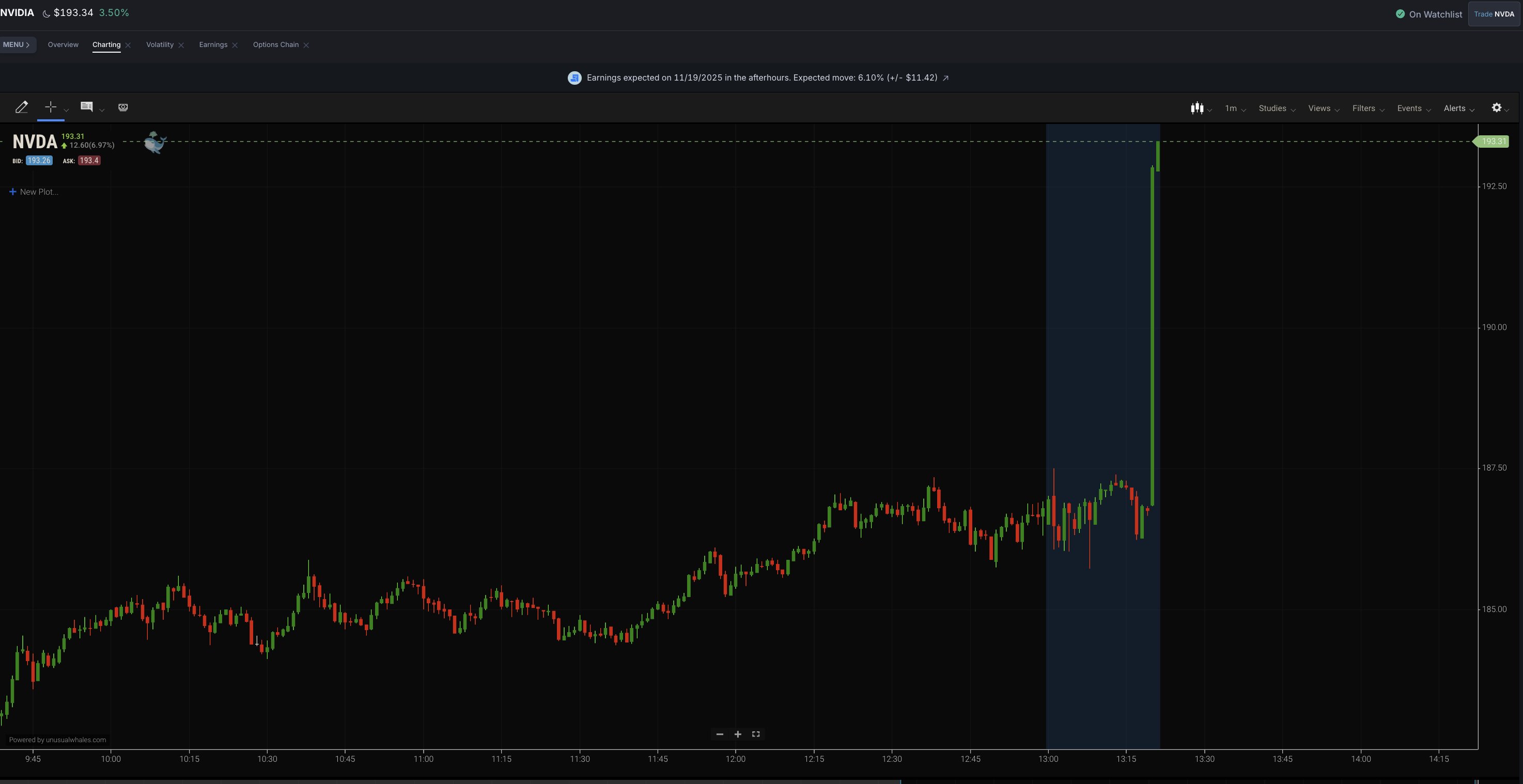Click the chart snapshot camera icon
Image resolution: width=1523 pixels, height=784 pixels.
(123, 107)
